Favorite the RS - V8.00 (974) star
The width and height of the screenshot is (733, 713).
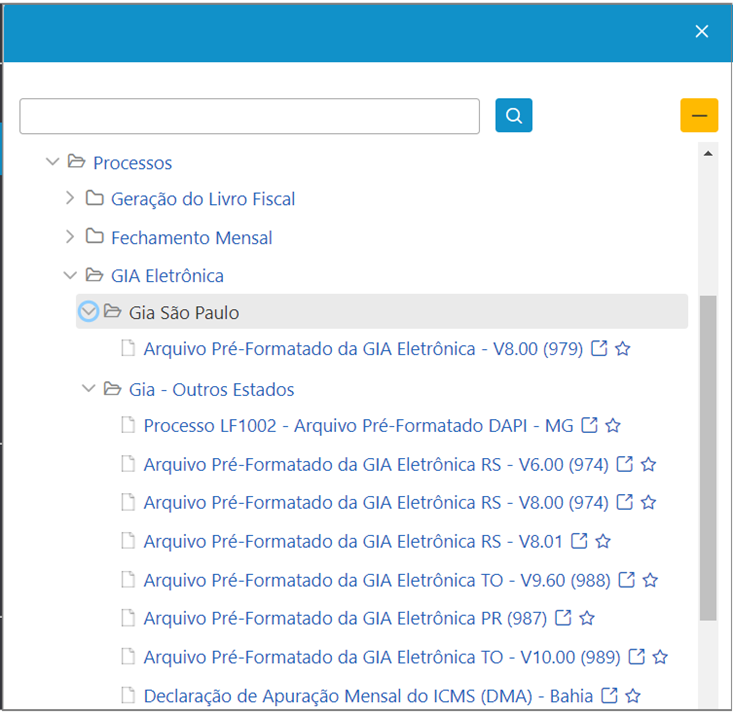648,502
